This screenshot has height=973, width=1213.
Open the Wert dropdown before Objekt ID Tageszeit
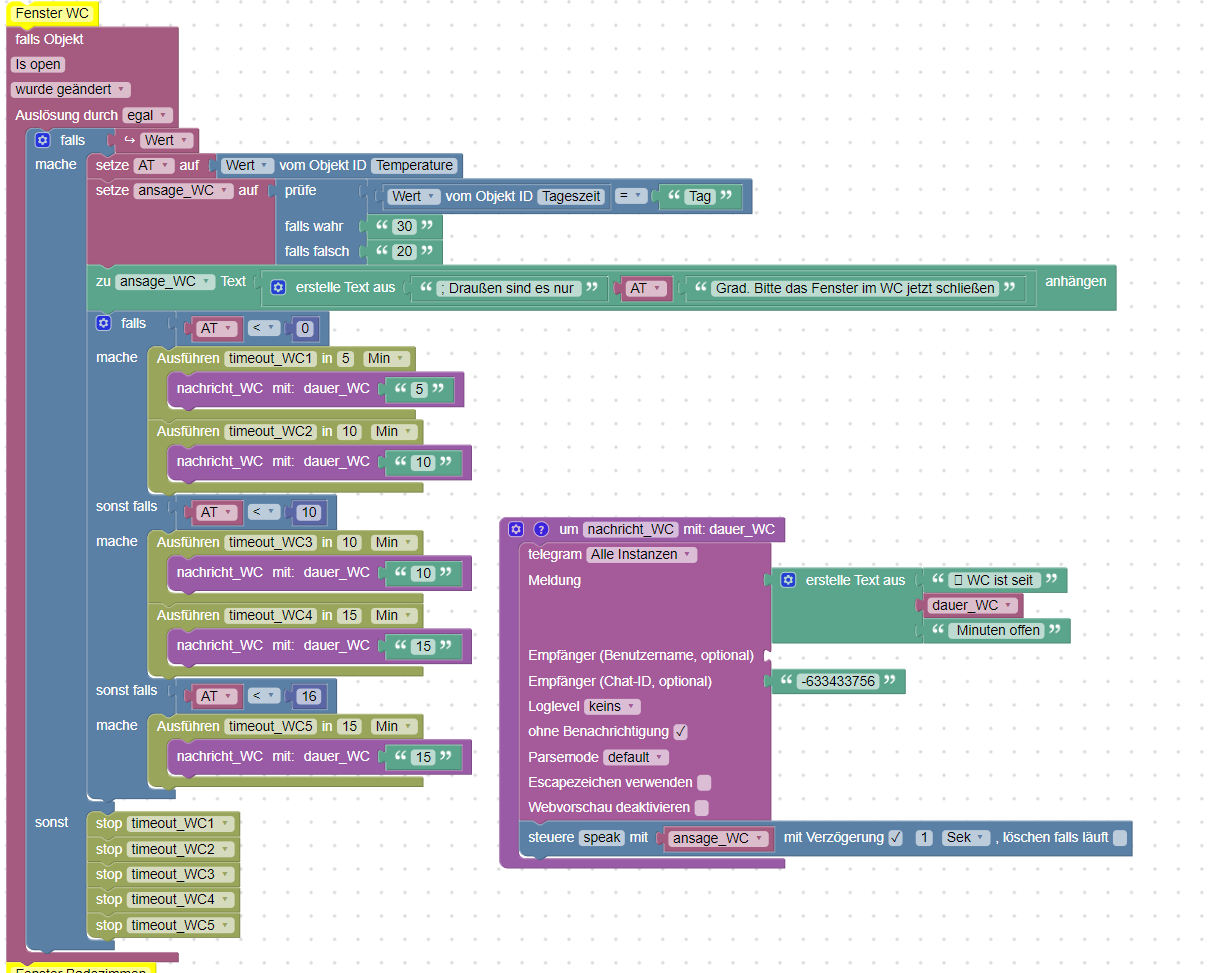(x=415, y=196)
